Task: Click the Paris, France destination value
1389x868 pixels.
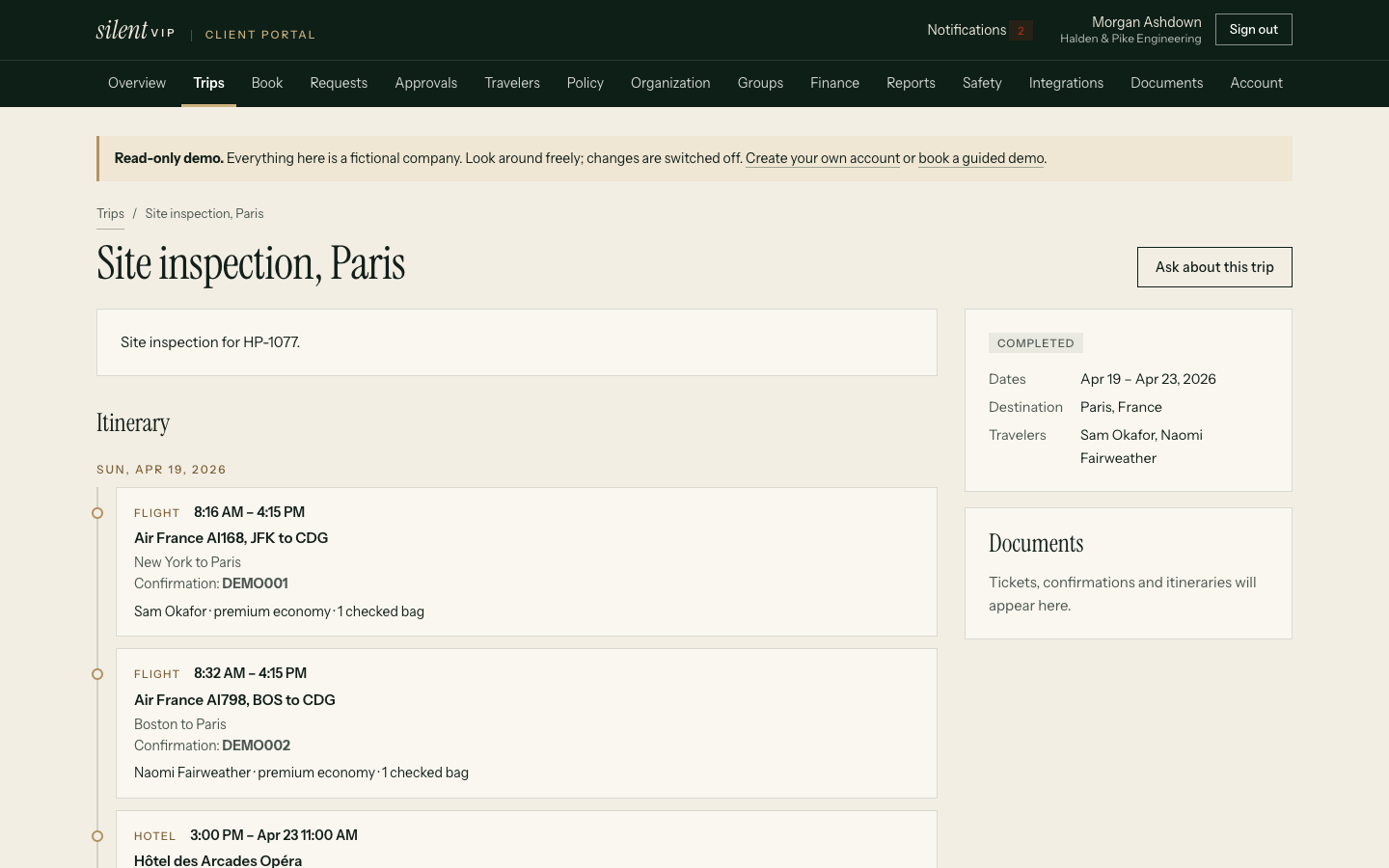Action: click(1121, 407)
